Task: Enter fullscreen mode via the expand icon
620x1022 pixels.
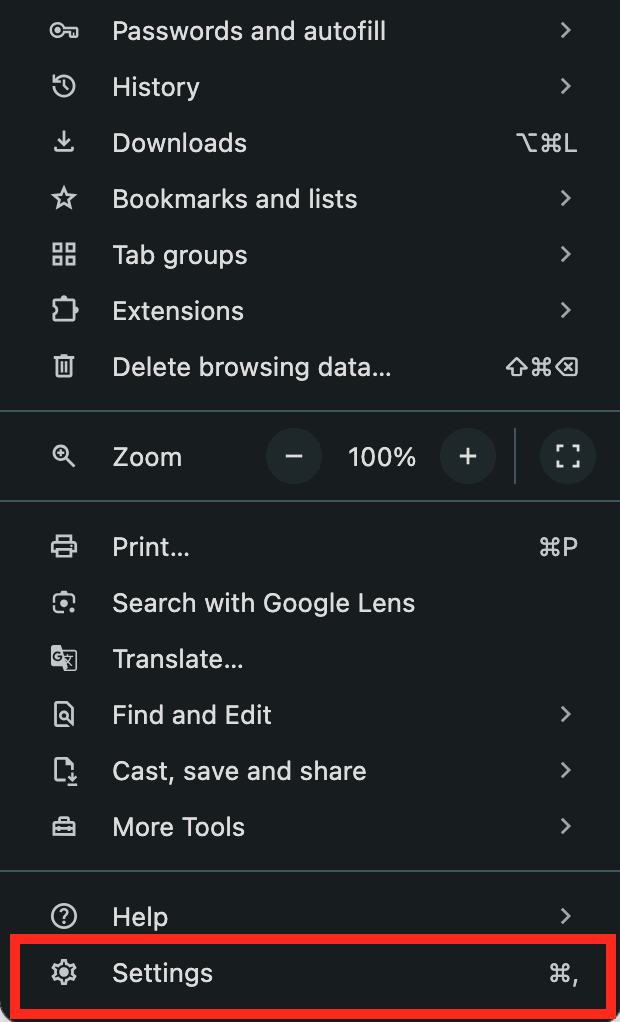Action: (567, 457)
